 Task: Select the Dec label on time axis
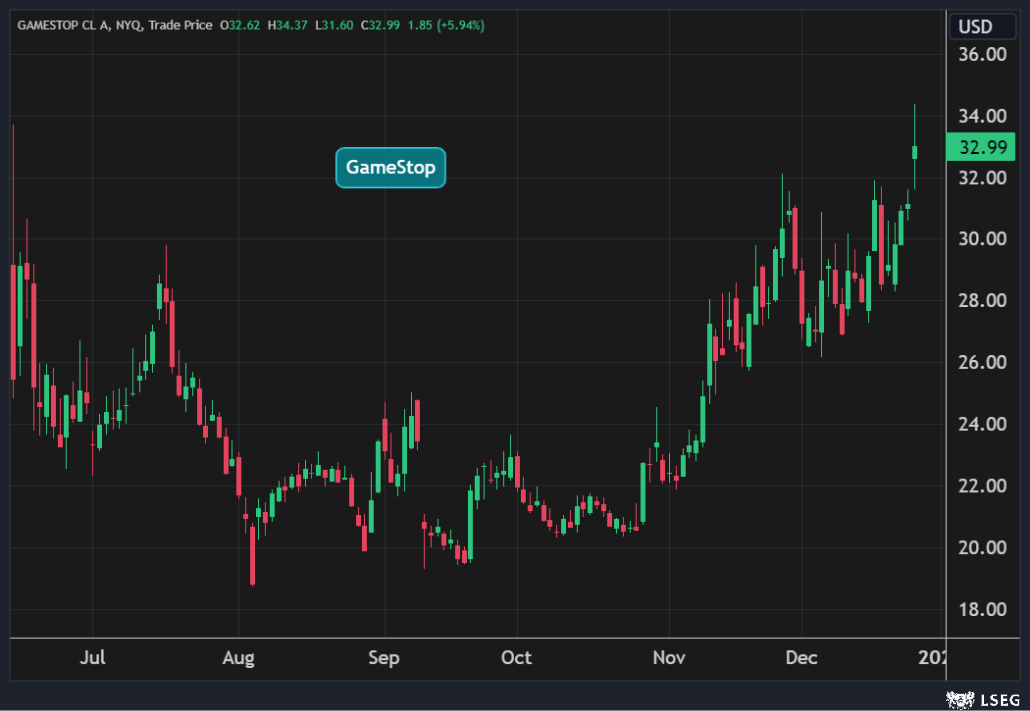[x=801, y=658]
